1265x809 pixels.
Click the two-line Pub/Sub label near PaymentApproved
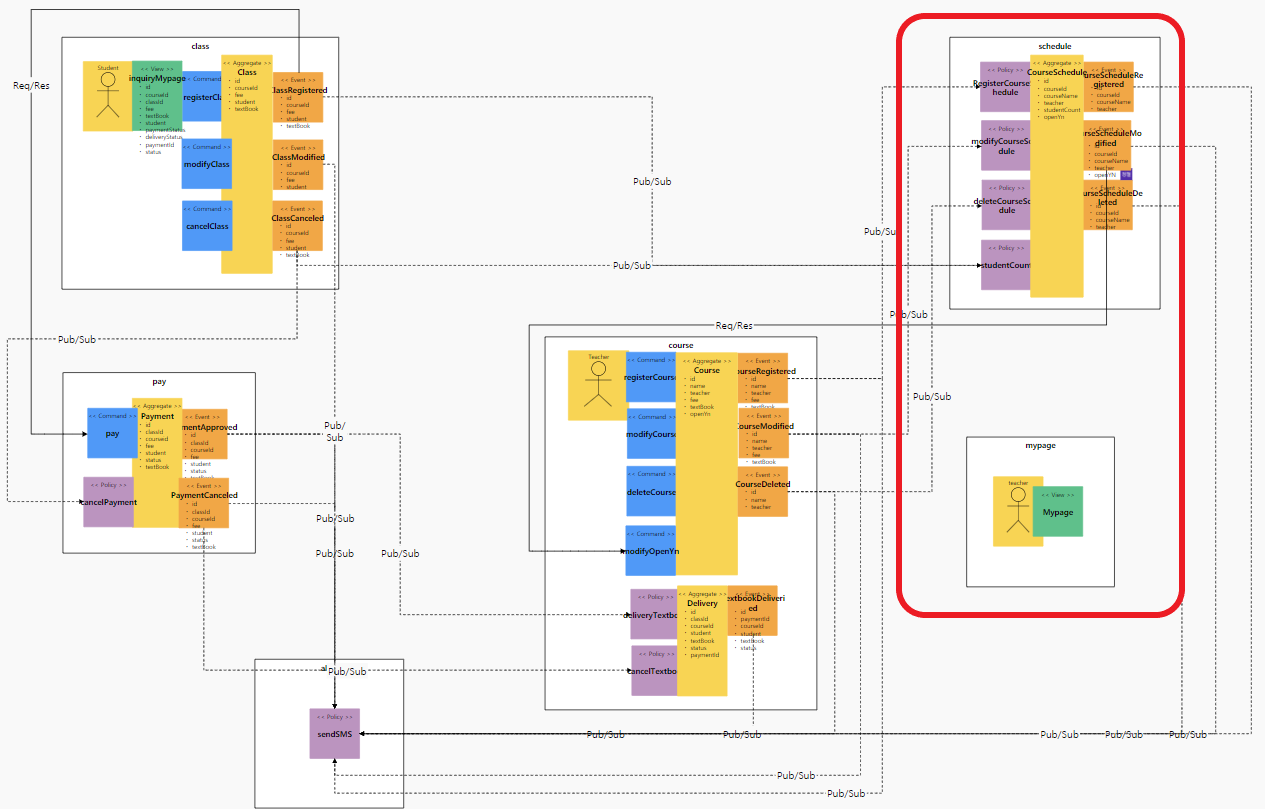[x=334, y=431]
